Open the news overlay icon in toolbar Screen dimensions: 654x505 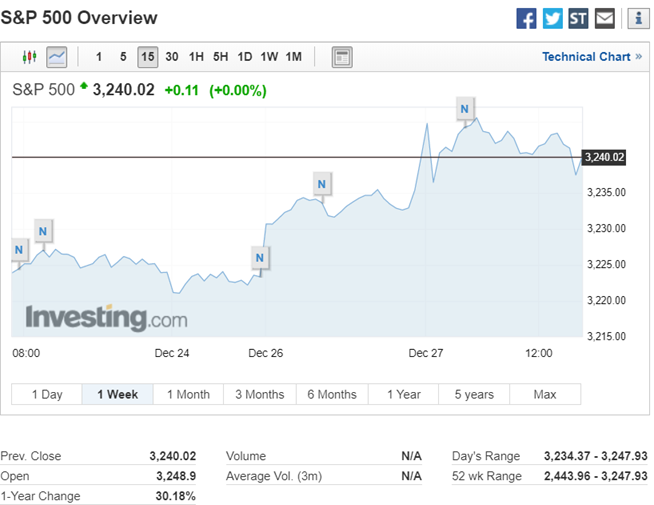click(x=342, y=57)
